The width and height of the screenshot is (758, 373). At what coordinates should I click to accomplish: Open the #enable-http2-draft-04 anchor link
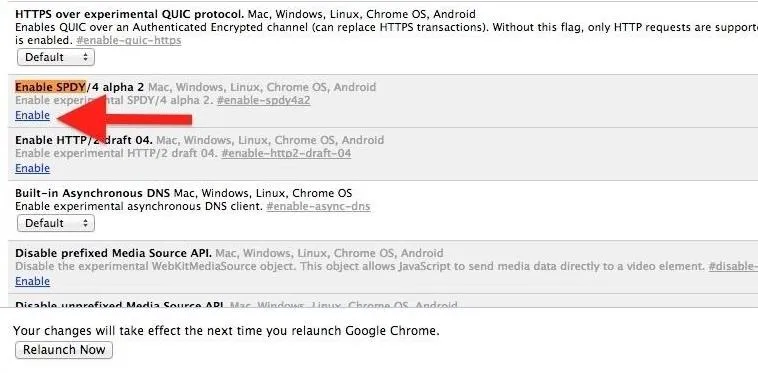click(286, 154)
